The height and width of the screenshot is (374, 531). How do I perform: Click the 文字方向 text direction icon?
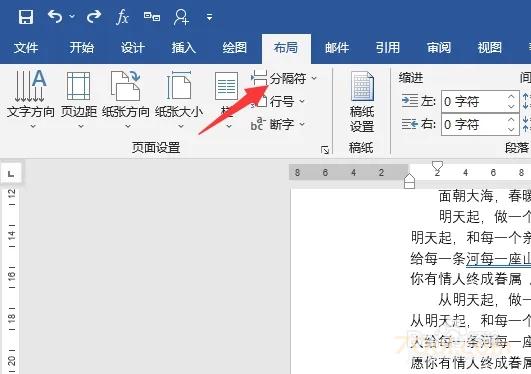click(30, 86)
